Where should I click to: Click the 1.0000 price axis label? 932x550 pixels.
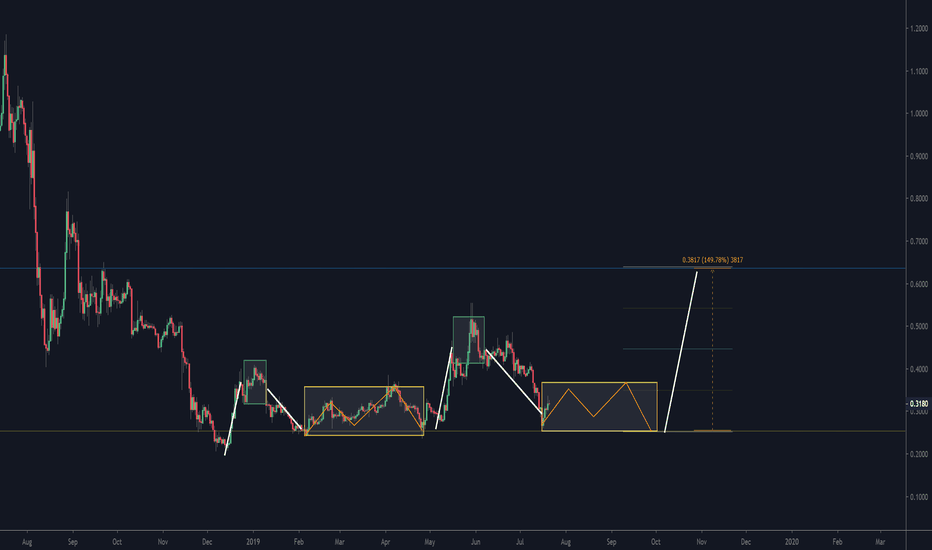[x=919, y=114]
